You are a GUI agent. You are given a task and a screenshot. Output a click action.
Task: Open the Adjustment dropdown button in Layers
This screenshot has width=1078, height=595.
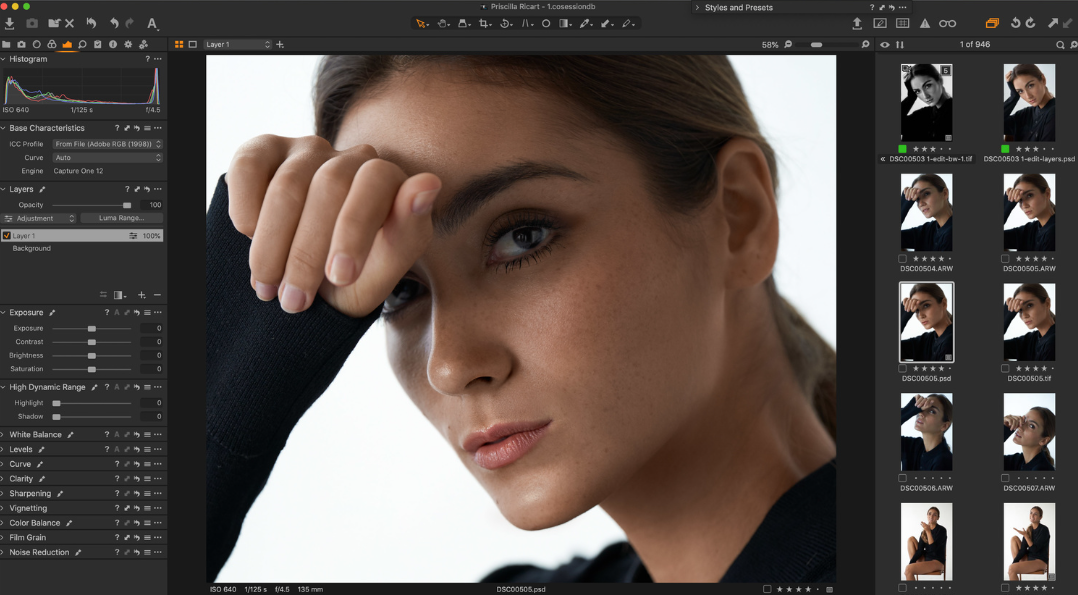pyautogui.click(x=38, y=218)
